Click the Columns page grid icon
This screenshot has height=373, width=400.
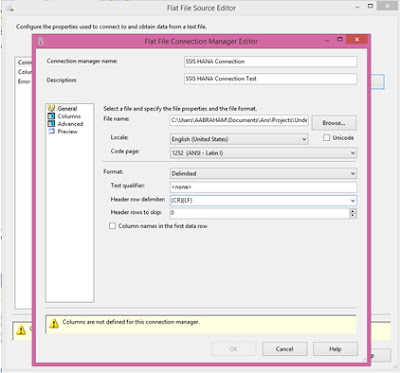tap(51, 116)
